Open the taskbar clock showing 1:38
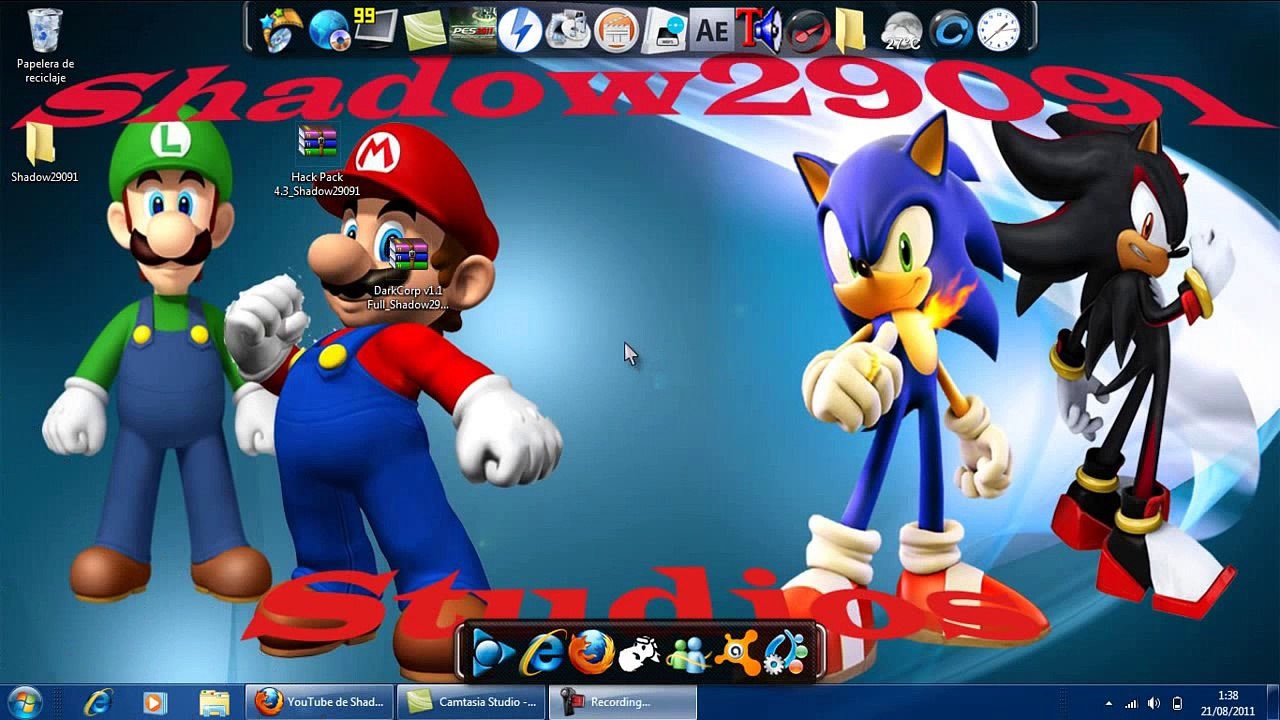 point(1229,703)
